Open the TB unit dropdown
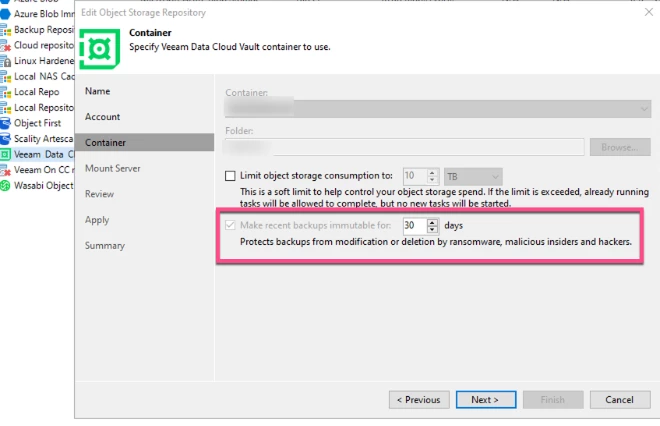660x426 pixels. [473, 176]
